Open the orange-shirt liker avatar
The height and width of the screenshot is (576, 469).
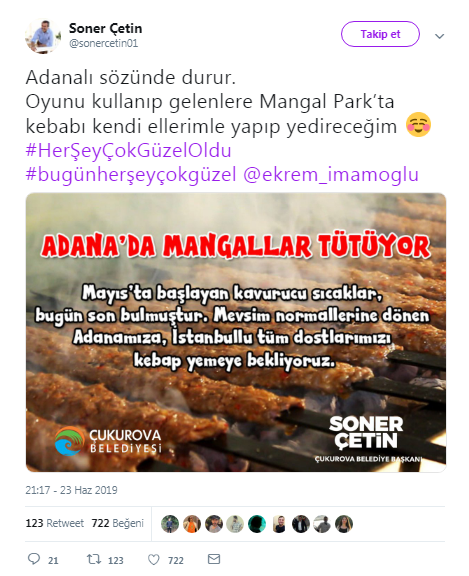(192, 524)
